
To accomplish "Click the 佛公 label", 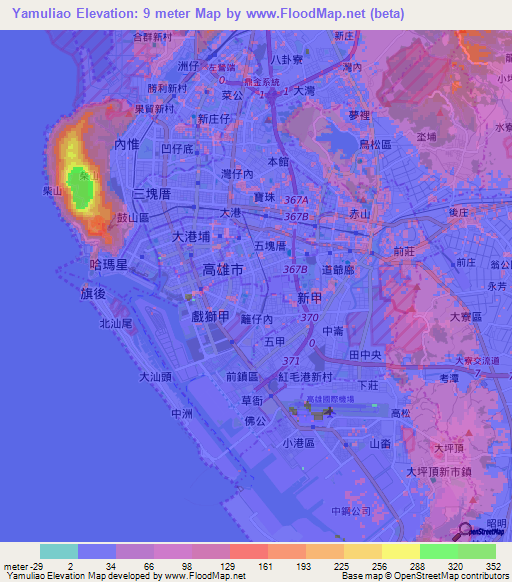I will (255, 421).
